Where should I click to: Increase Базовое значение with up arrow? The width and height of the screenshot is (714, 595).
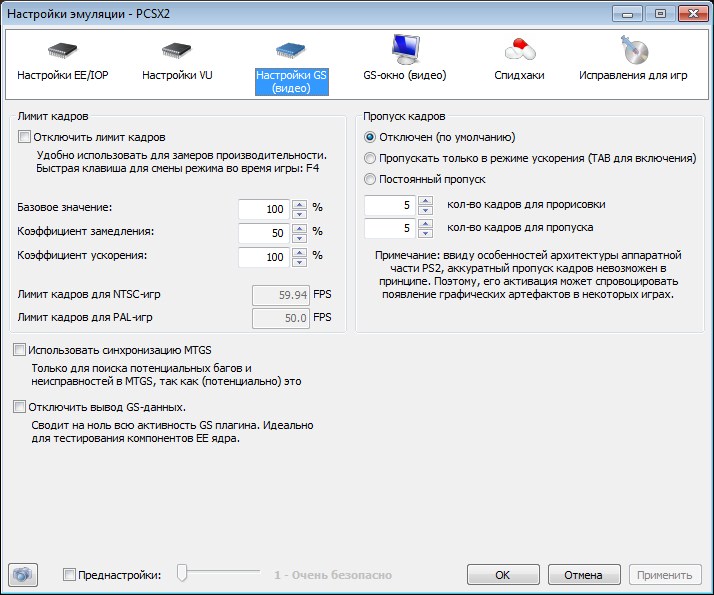tap(299, 205)
